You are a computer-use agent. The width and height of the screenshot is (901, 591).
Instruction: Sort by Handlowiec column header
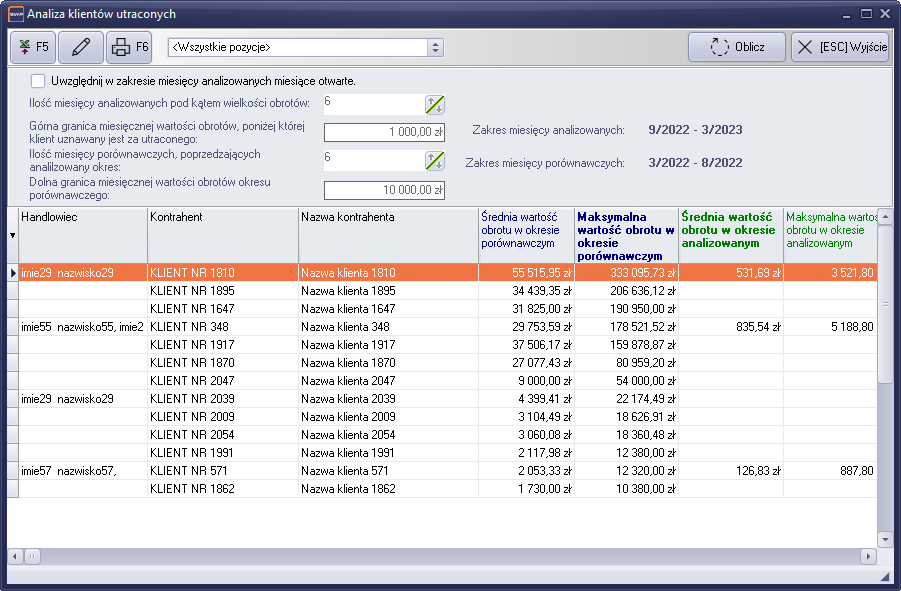point(82,217)
